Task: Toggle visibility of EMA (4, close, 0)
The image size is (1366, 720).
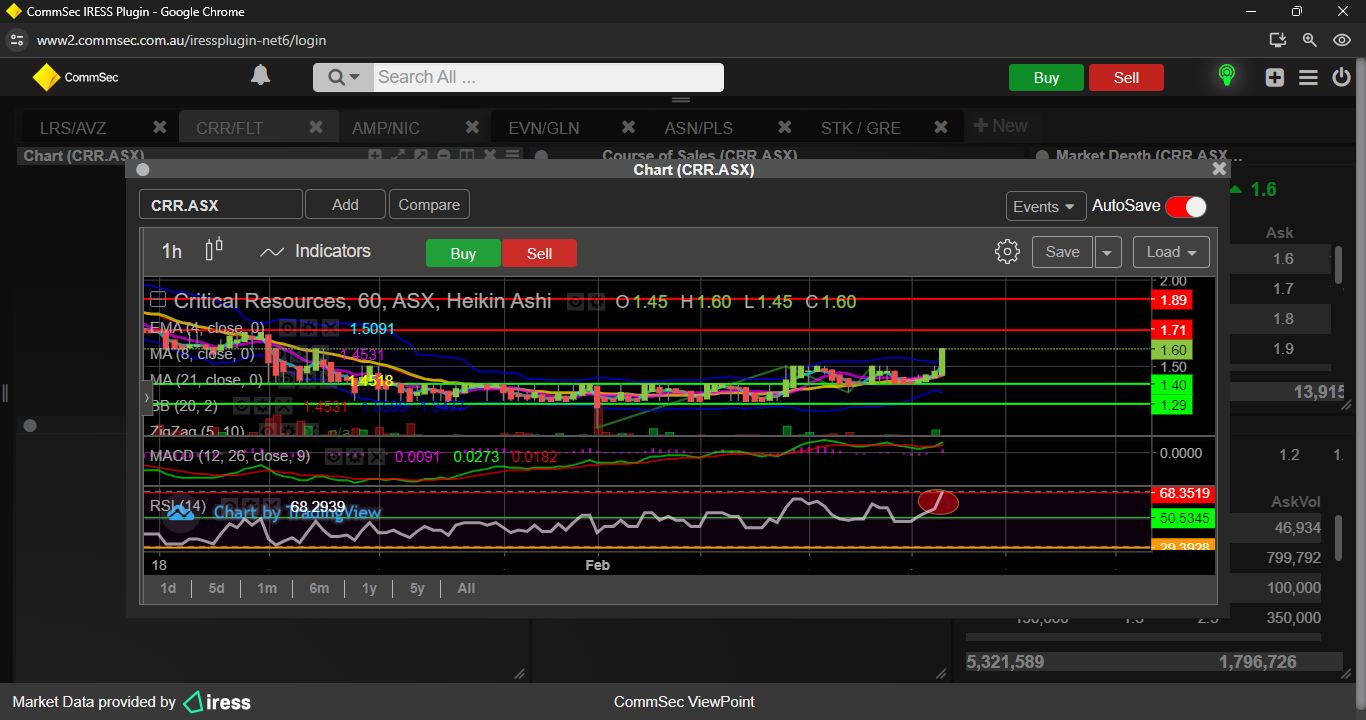Action: 287,328
